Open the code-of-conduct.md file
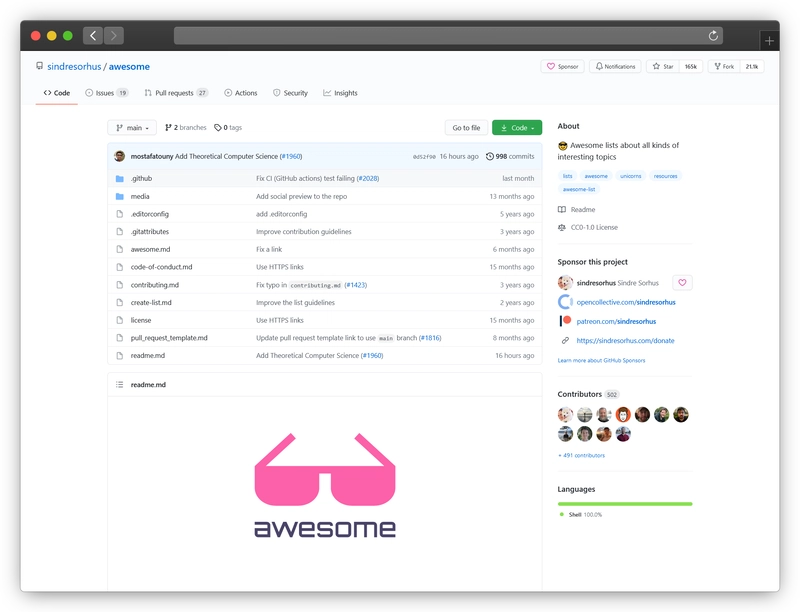Screen dimensions: 800x612 coord(161,267)
